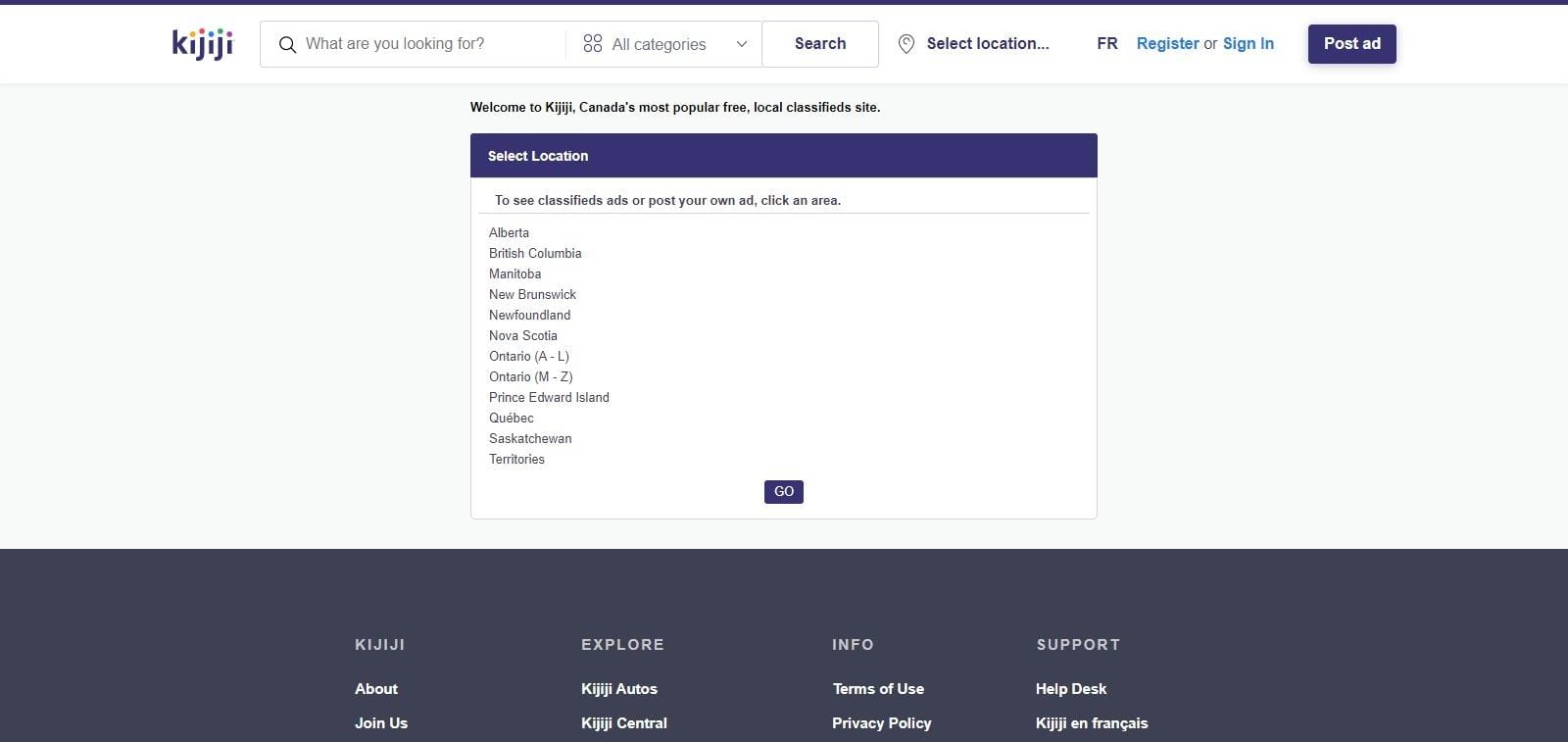Click the location pin icon
The image size is (1568, 742).
coord(906,44)
